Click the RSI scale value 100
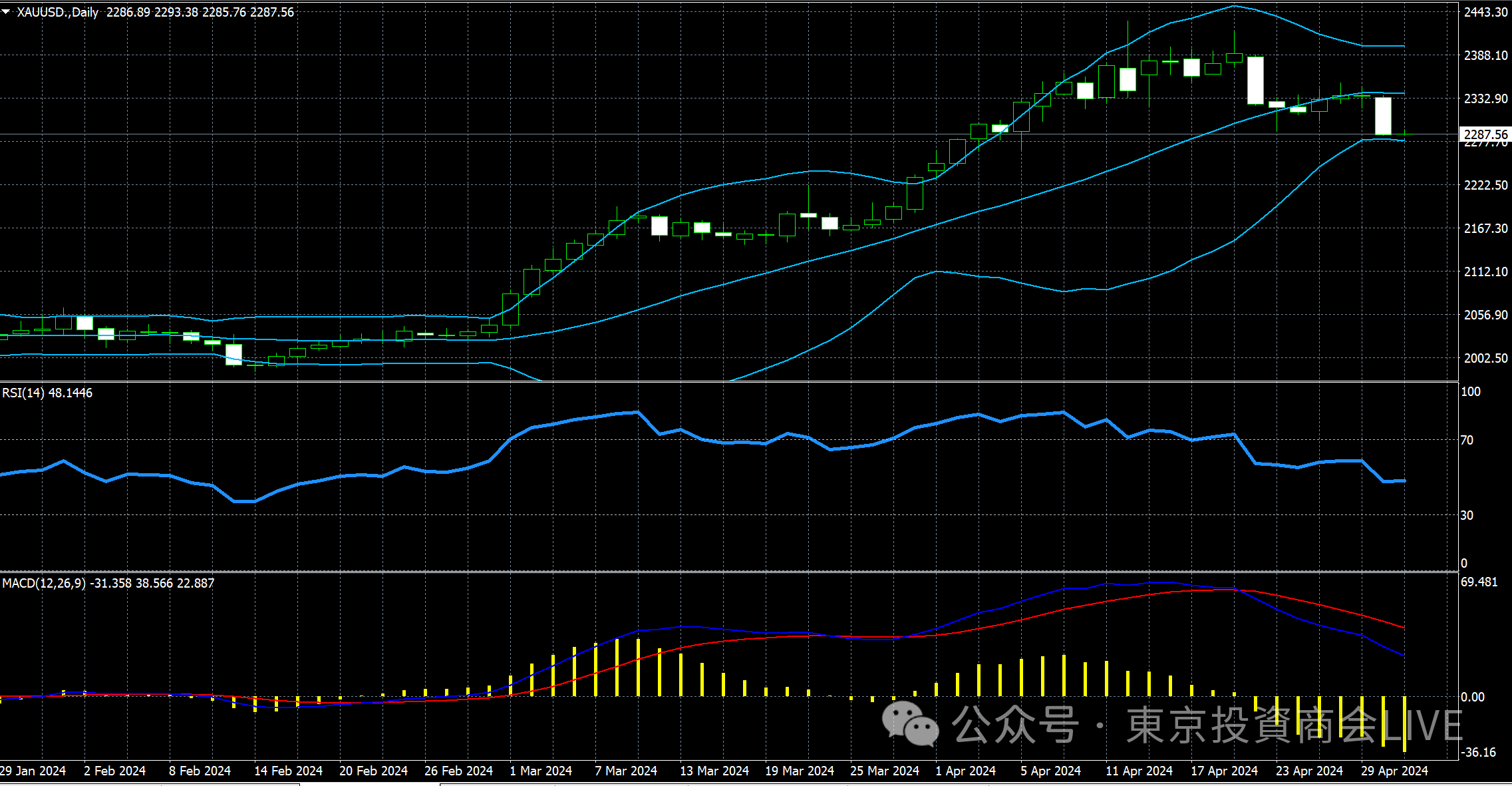 (1471, 391)
